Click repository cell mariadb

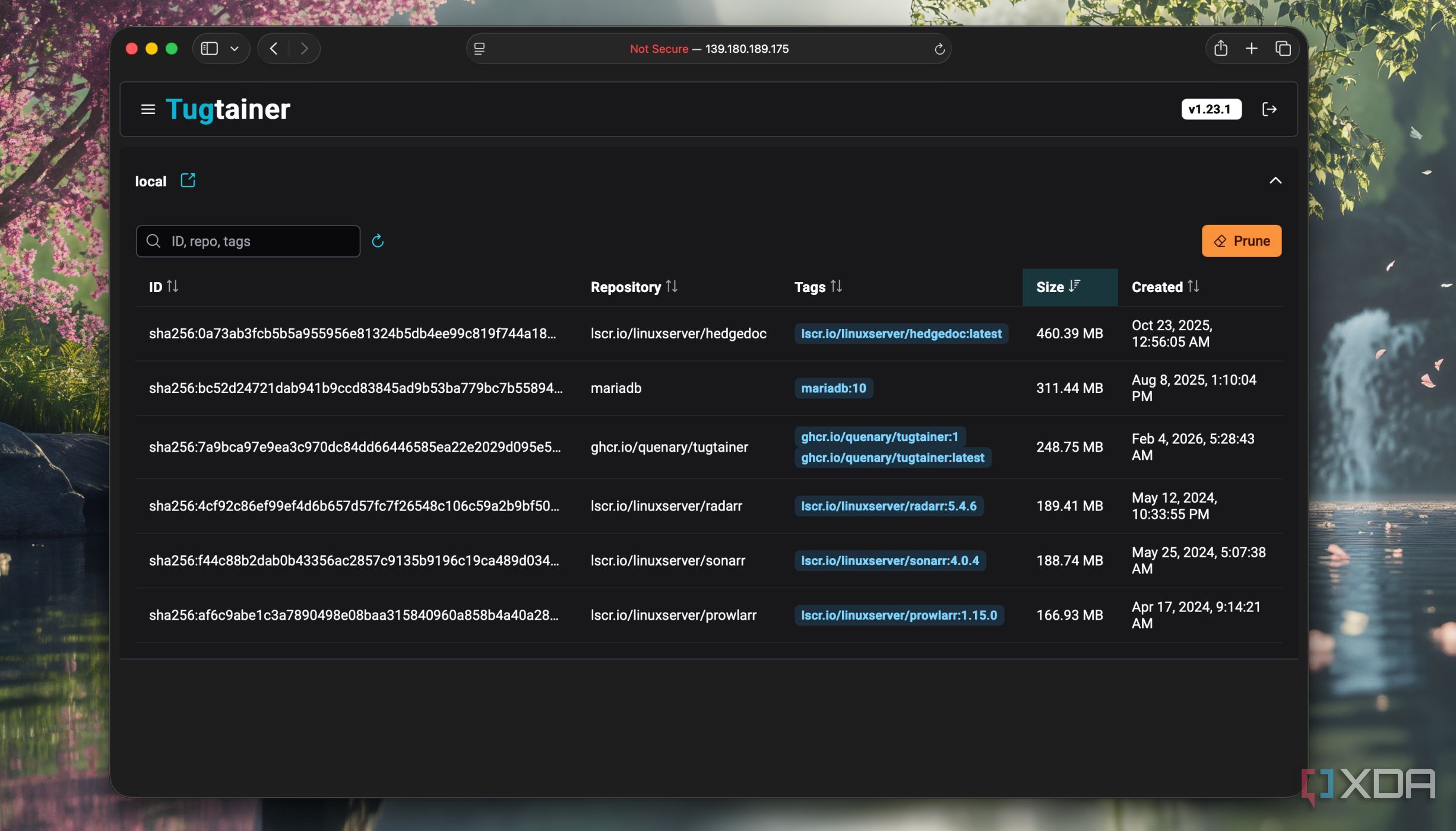coord(616,388)
